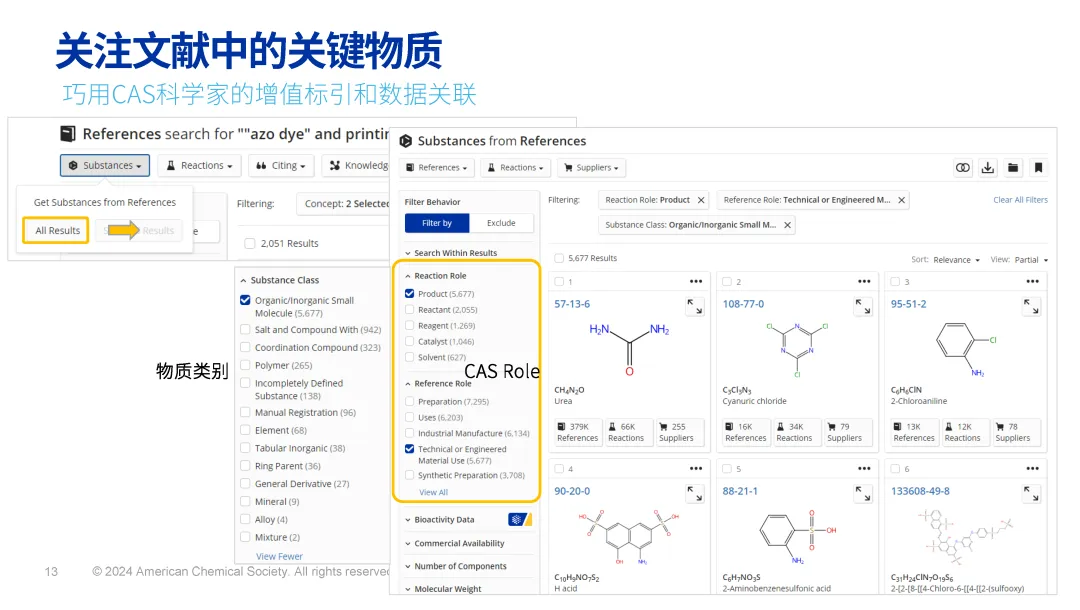This screenshot has width=1080, height=610.
Task: Uncheck Organic/Inorganic Small Molecule class
Action: pos(245,300)
